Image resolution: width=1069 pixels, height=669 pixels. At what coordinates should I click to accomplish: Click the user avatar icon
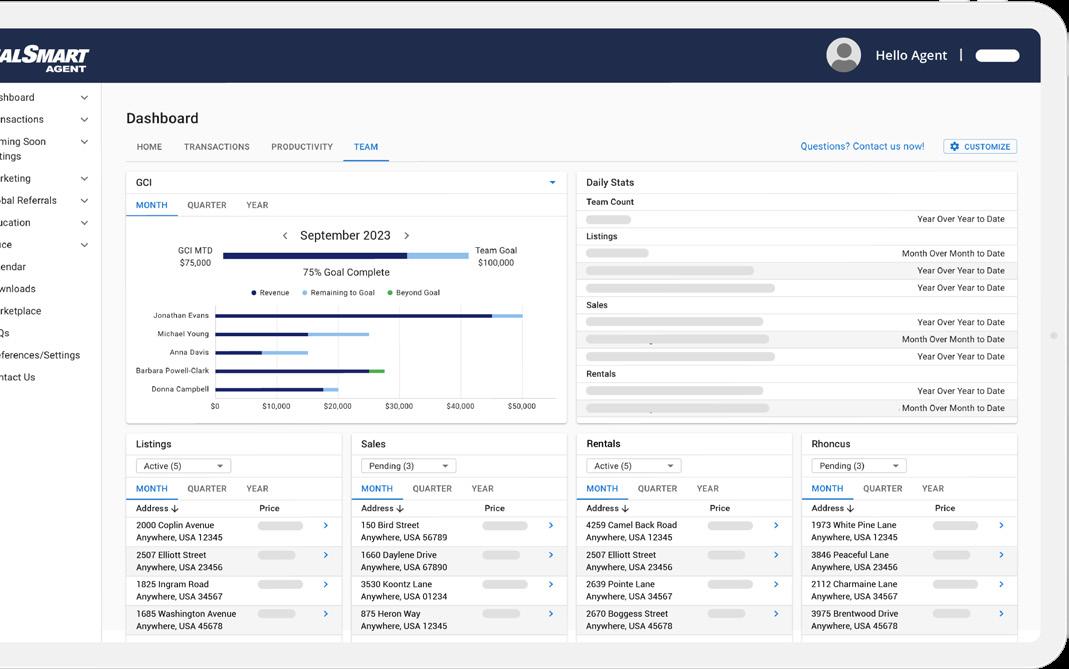(x=843, y=55)
